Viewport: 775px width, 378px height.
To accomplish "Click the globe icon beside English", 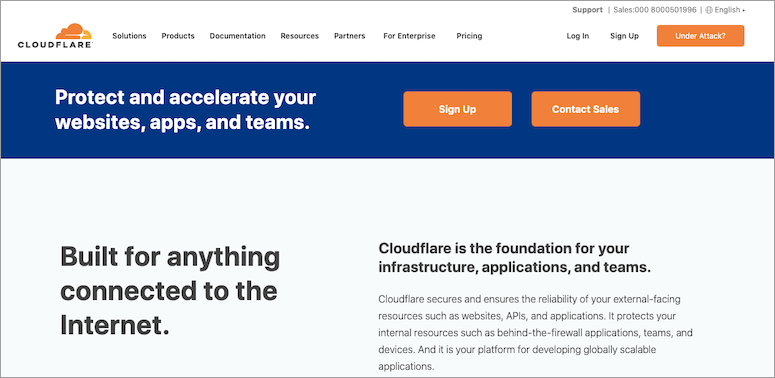I will click(709, 10).
